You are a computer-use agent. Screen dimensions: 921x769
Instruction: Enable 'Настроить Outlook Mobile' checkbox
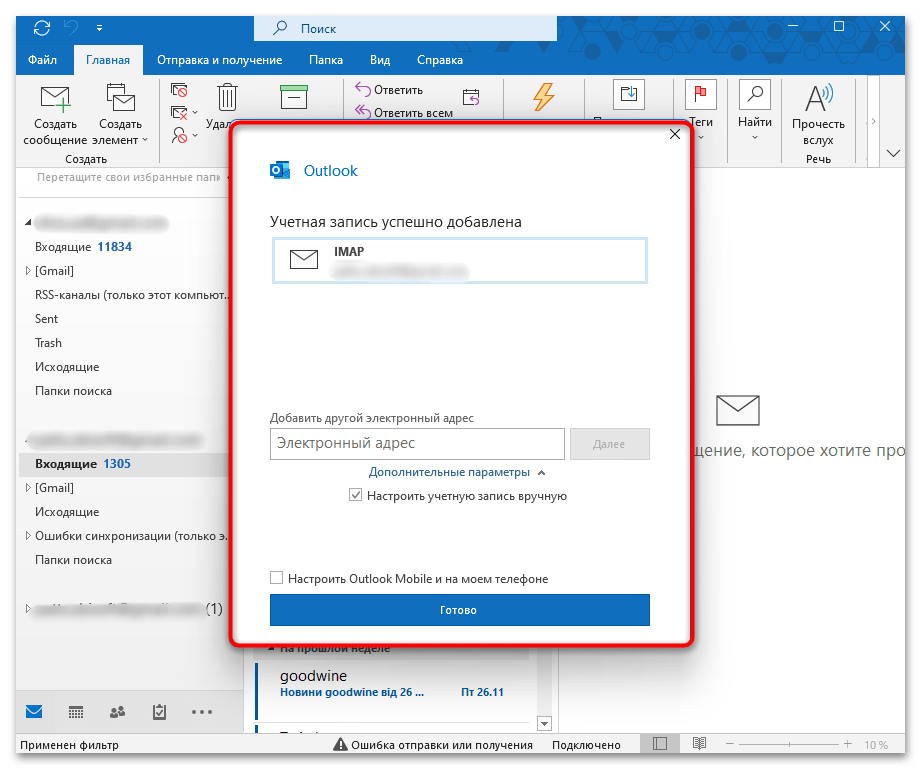[277, 578]
